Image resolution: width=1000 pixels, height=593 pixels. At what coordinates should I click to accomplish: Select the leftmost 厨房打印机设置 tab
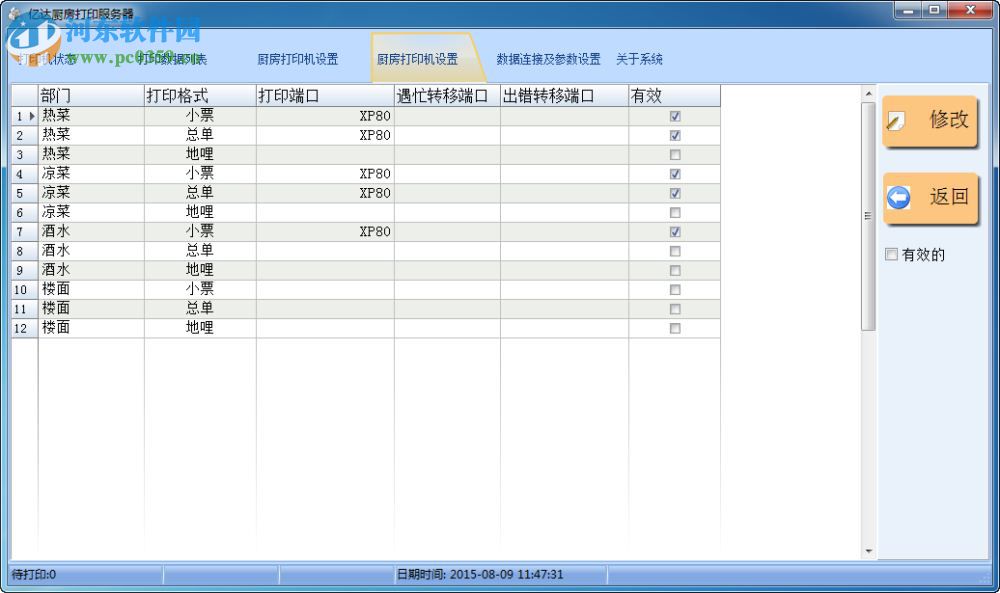(x=300, y=58)
